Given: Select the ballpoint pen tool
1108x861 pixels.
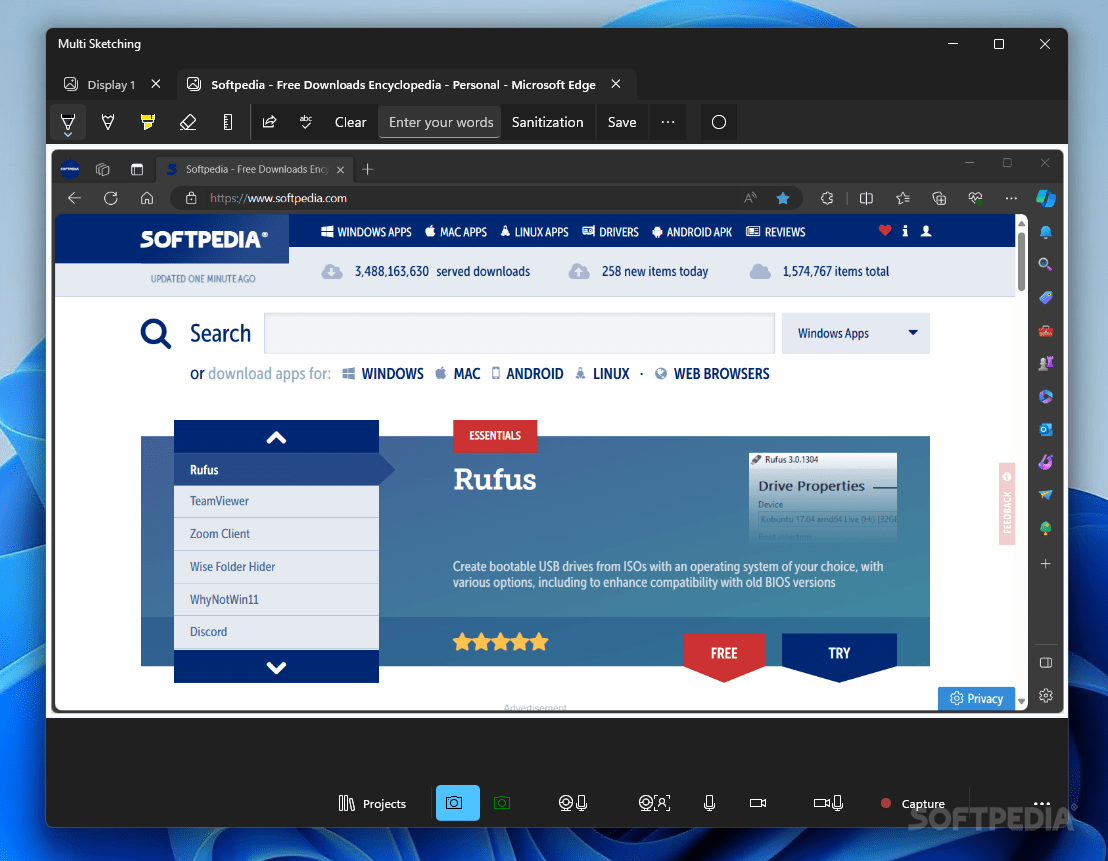Looking at the screenshot, I should [68, 122].
